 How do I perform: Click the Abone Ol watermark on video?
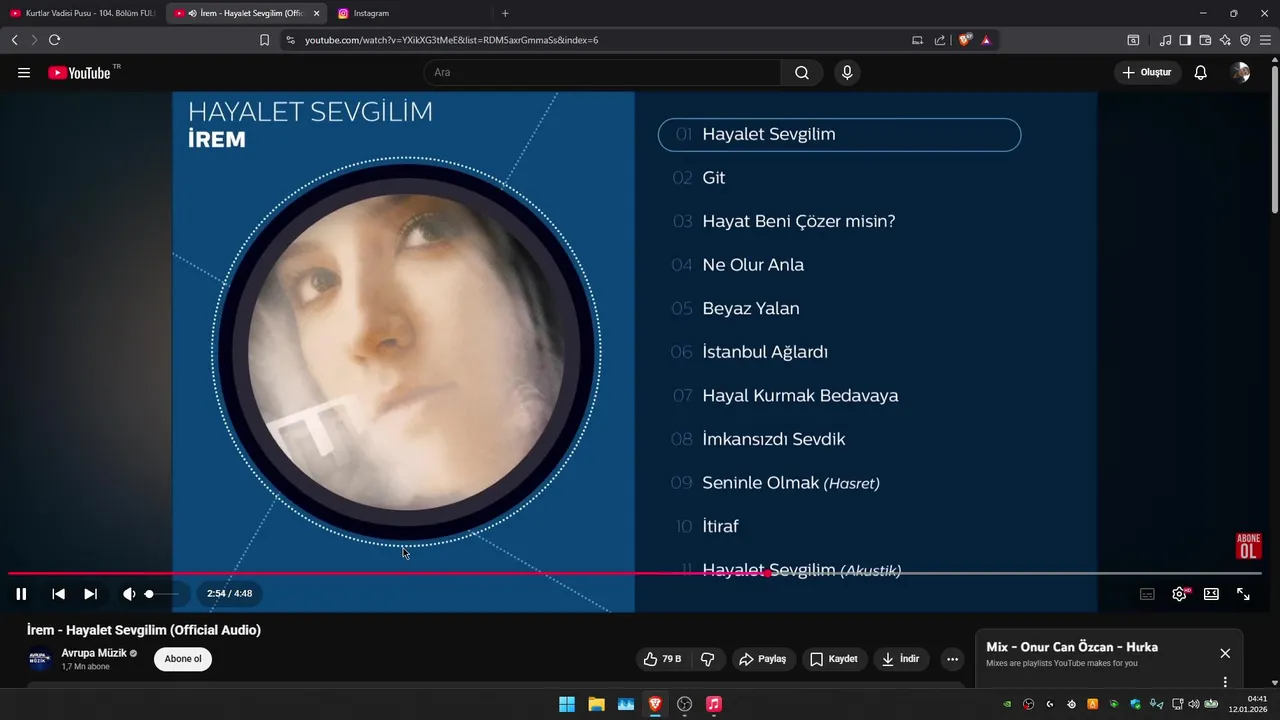(x=1249, y=546)
